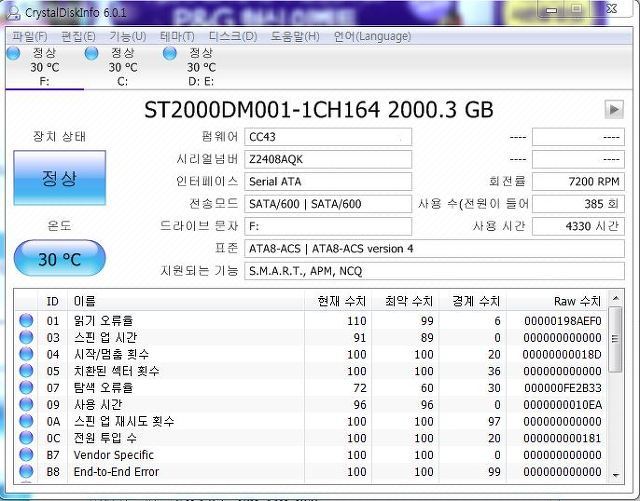Click raw value 00000000018D
640x501 pixels.
coord(562,354)
